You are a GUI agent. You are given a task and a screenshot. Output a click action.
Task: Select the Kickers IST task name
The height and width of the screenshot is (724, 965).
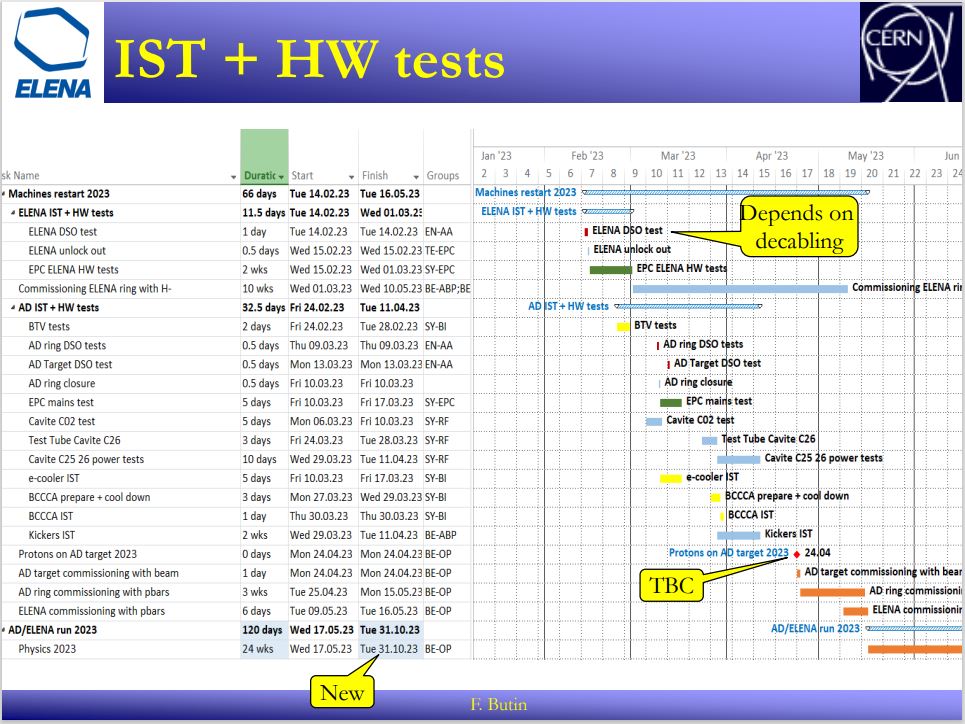[52, 536]
